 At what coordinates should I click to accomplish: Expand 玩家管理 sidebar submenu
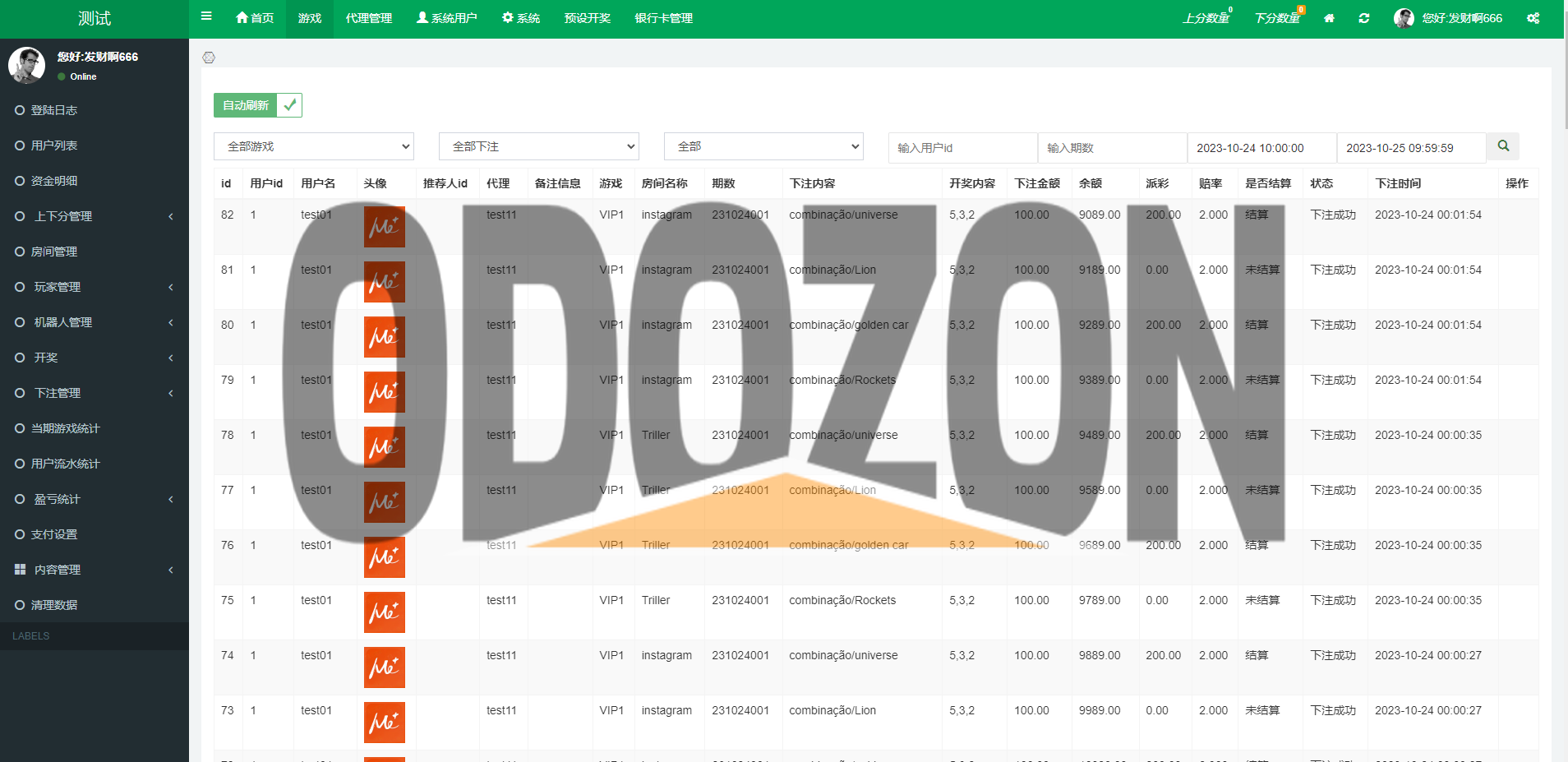(95, 287)
